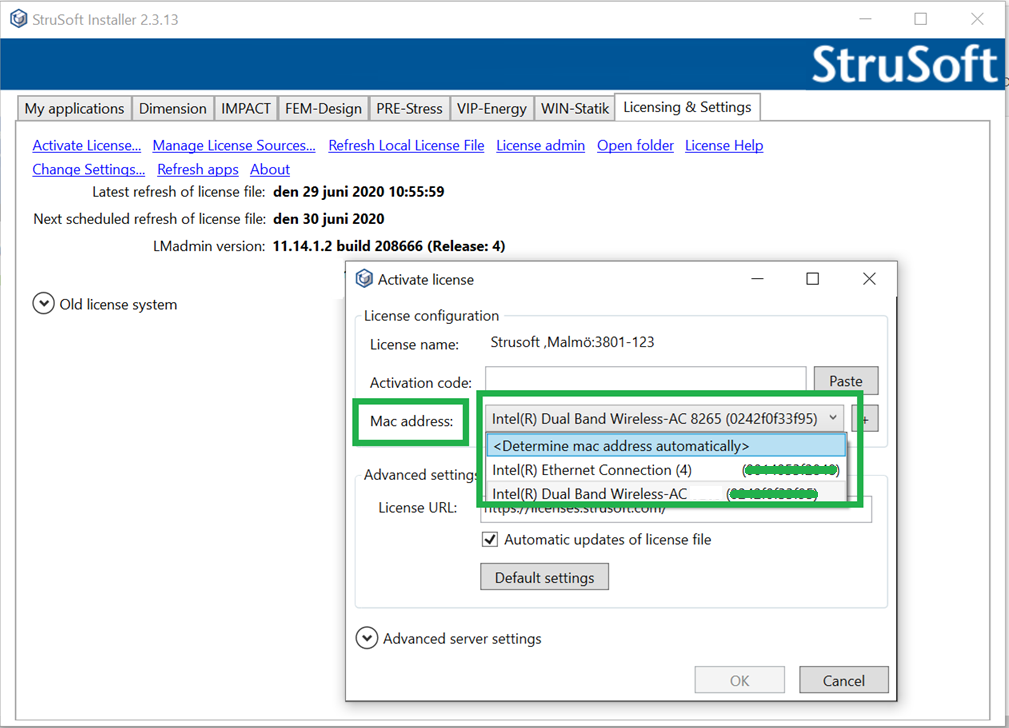The height and width of the screenshot is (728, 1009).
Task: Open the License admin link
Action: [x=541, y=145]
